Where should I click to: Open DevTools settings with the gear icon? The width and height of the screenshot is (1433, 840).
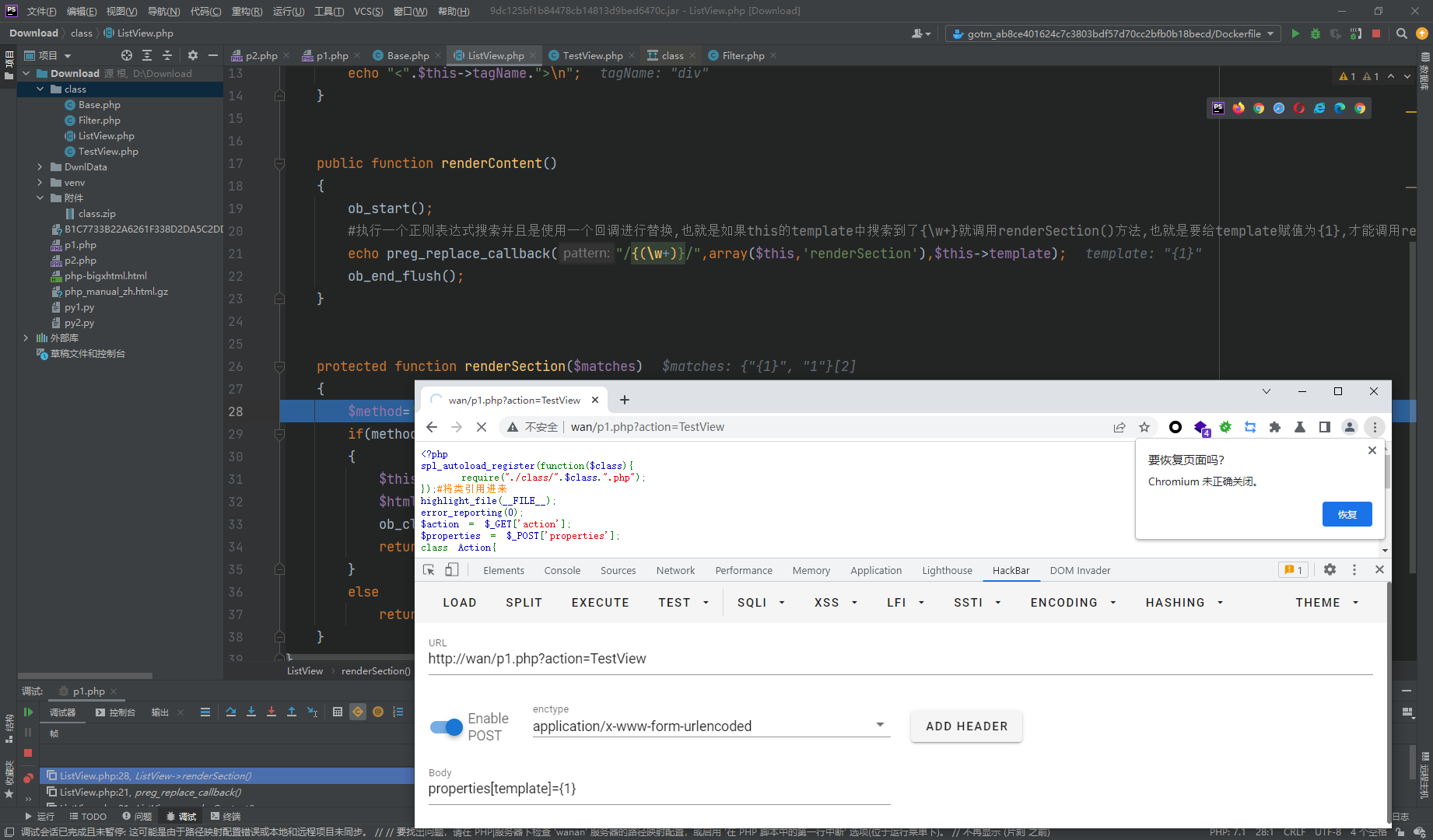pos(1330,570)
